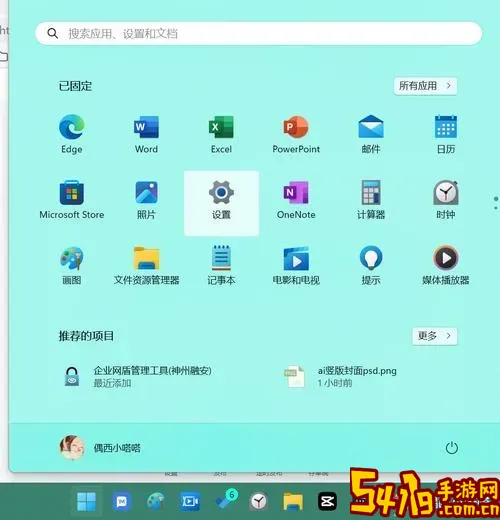The height and width of the screenshot is (520, 500).
Task: Open recommended 企业网盾管理工具(神州融安)
Action: coord(138,377)
